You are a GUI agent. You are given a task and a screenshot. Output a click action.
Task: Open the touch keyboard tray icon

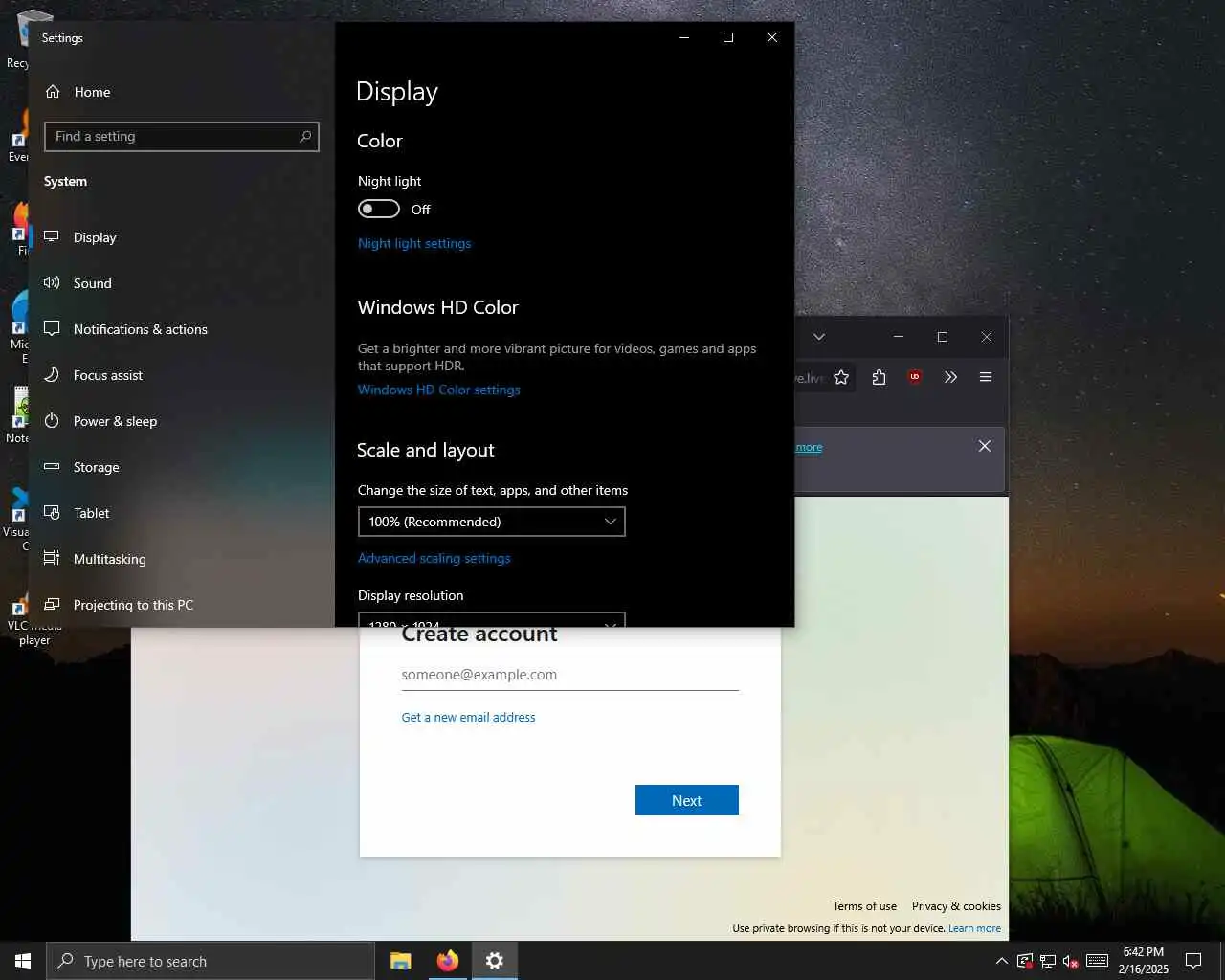[x=1098, y=961]
